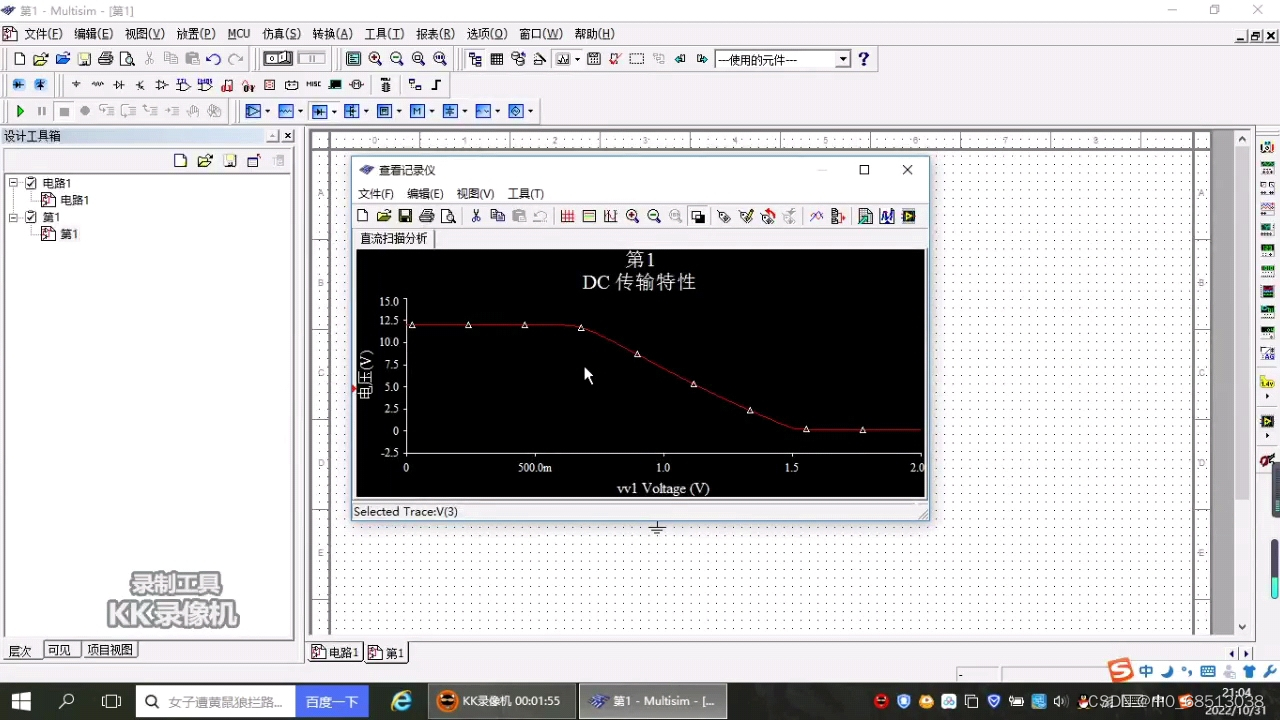Open 工具(T) menu in Grapher window
This screenshot has height=720, width=1280.
tap(526, 194)
